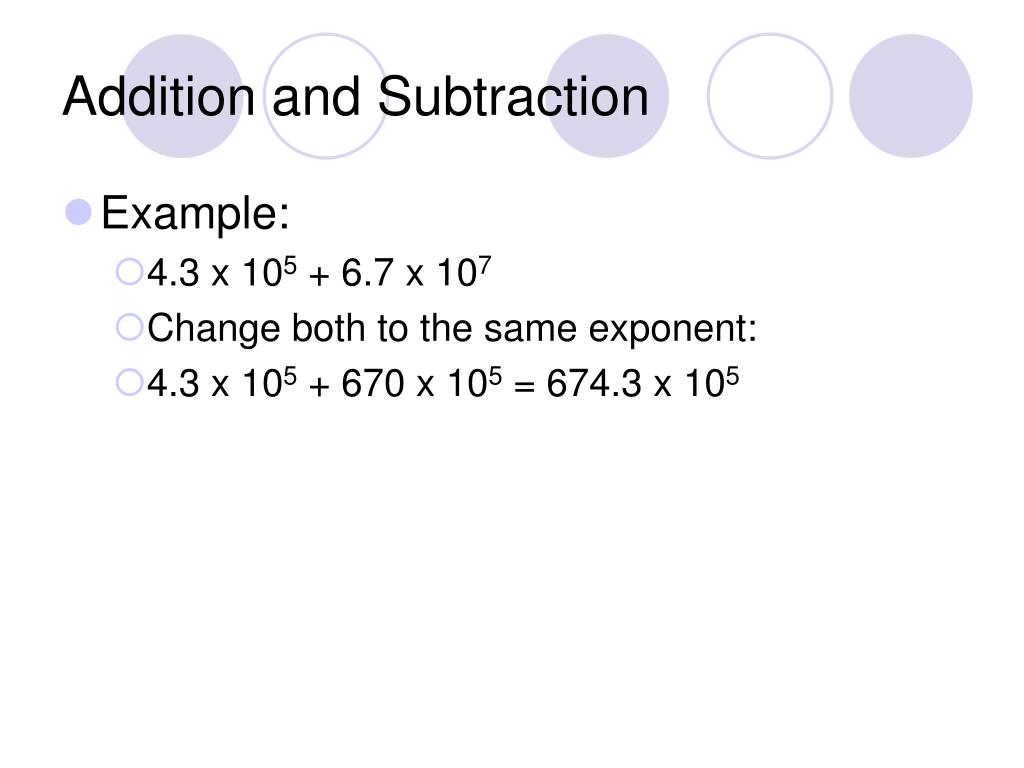
Task: Click the result "674.3 x 10⁵"
Action: (643, 383)
